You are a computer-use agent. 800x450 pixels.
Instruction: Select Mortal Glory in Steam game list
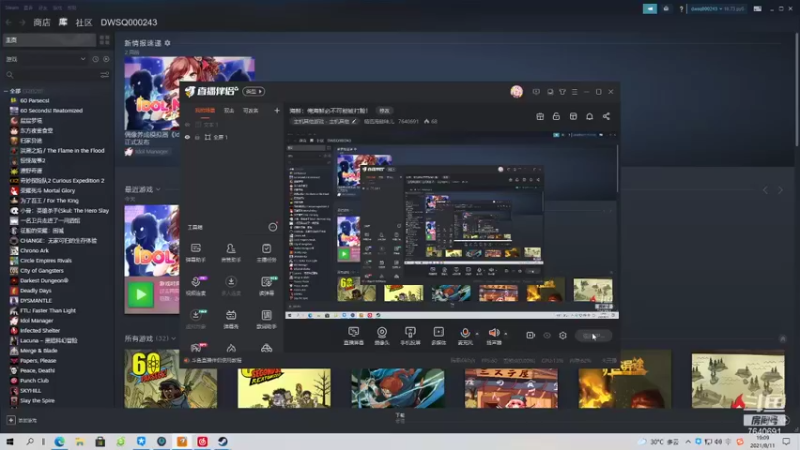click(47, 191)
